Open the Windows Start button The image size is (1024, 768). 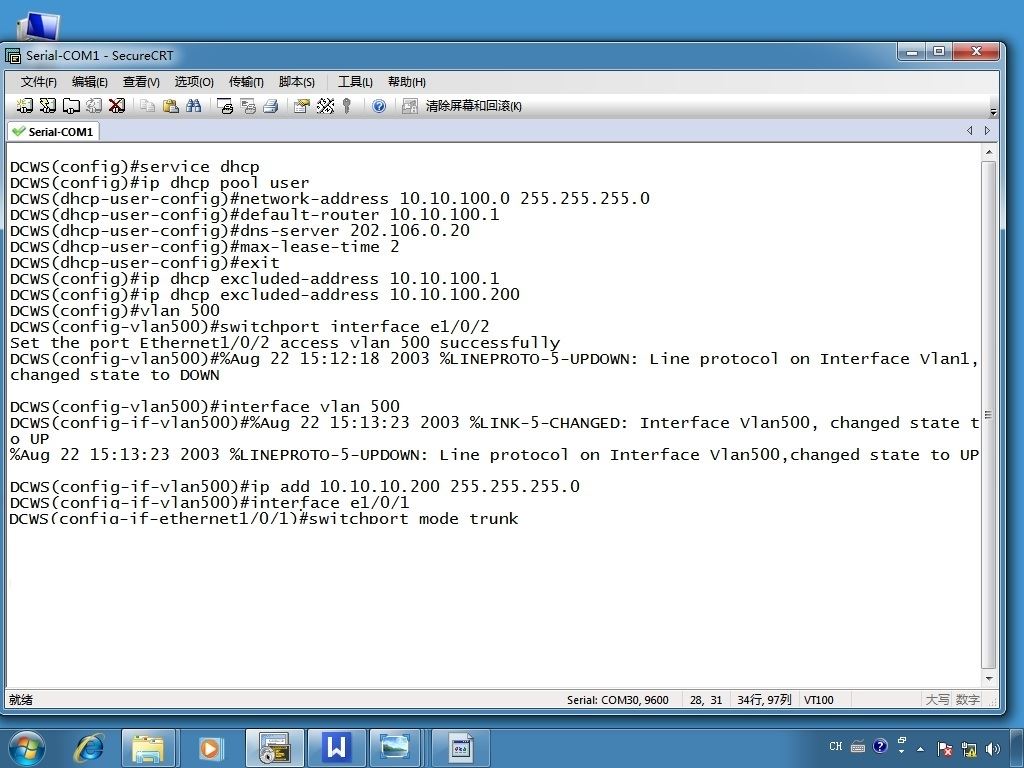tap(26, 748)
